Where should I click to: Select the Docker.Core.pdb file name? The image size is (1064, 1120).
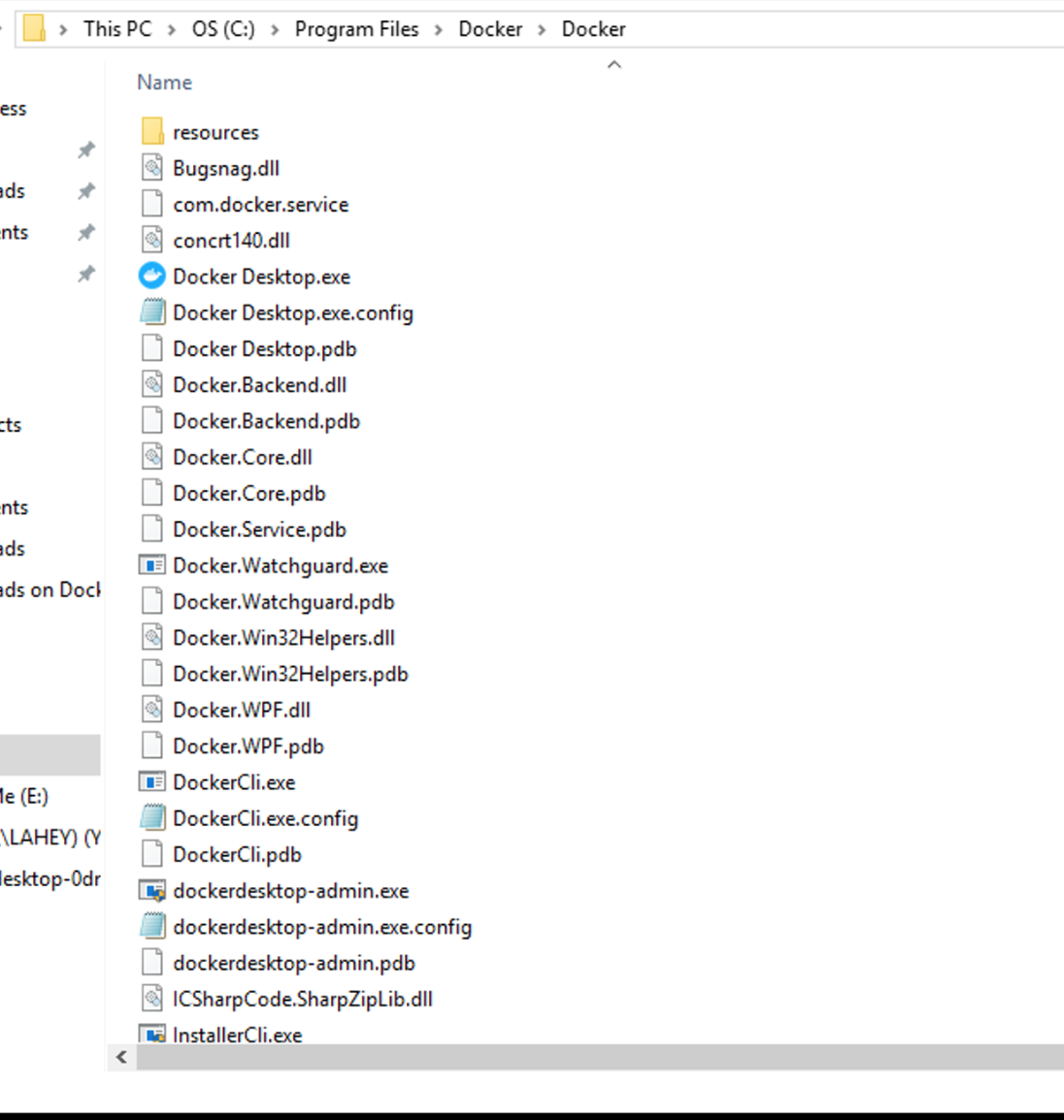click(249, 493)
